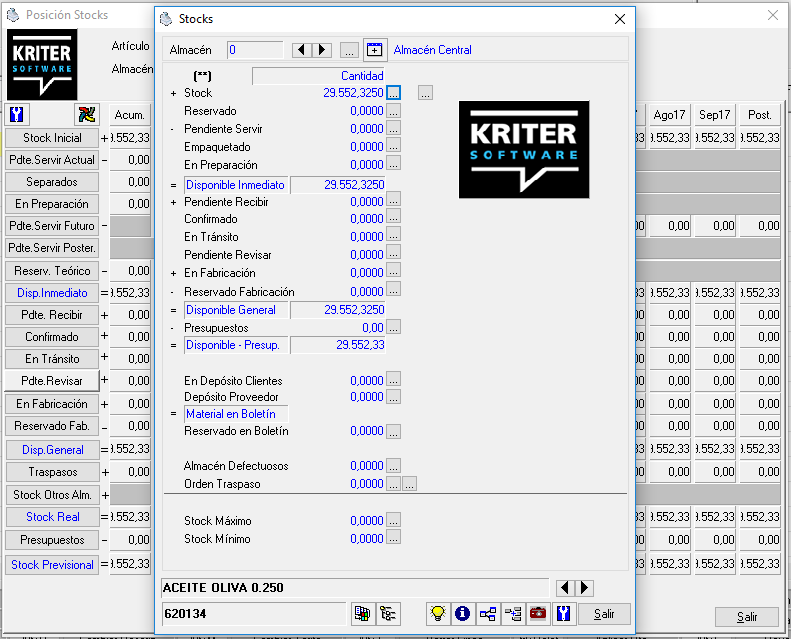The width and height of the screenshot is (791, 639).
Task: Show next article with bottom right arrow
Action: click(x=584, y=588)
